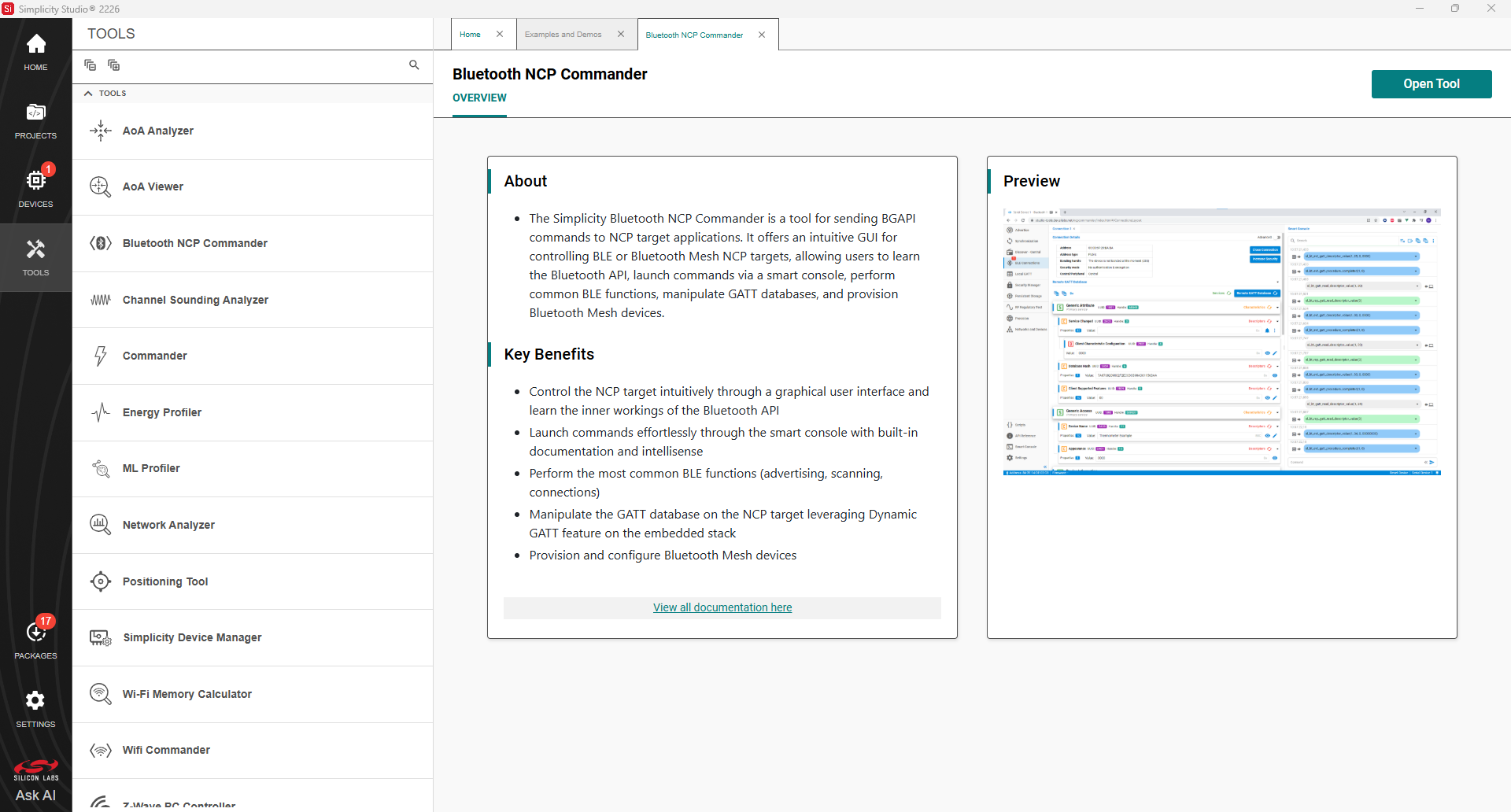Click the search magnifier in Tools panel

point(414,65)
